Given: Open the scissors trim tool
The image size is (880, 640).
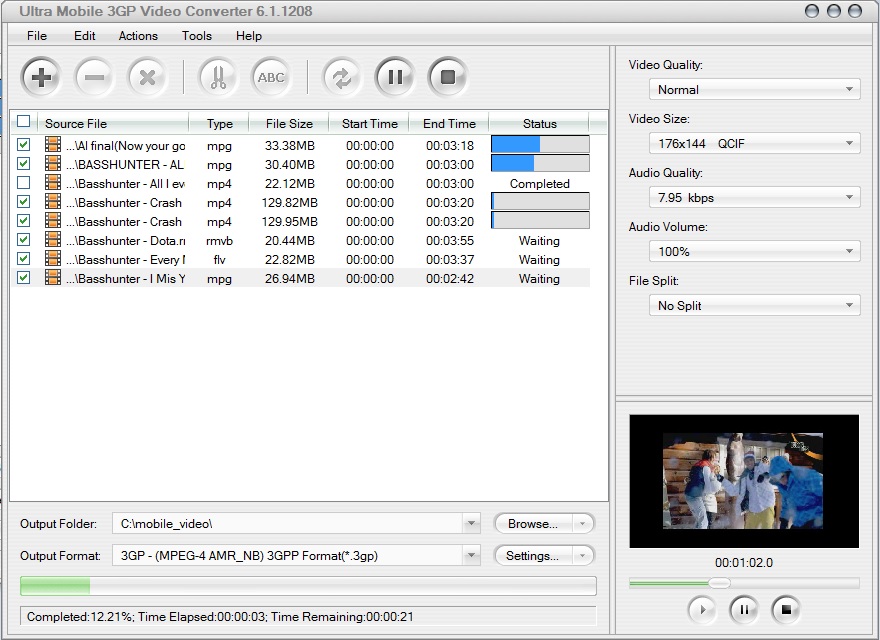Looking at the screenshot, I should point(218,77).
